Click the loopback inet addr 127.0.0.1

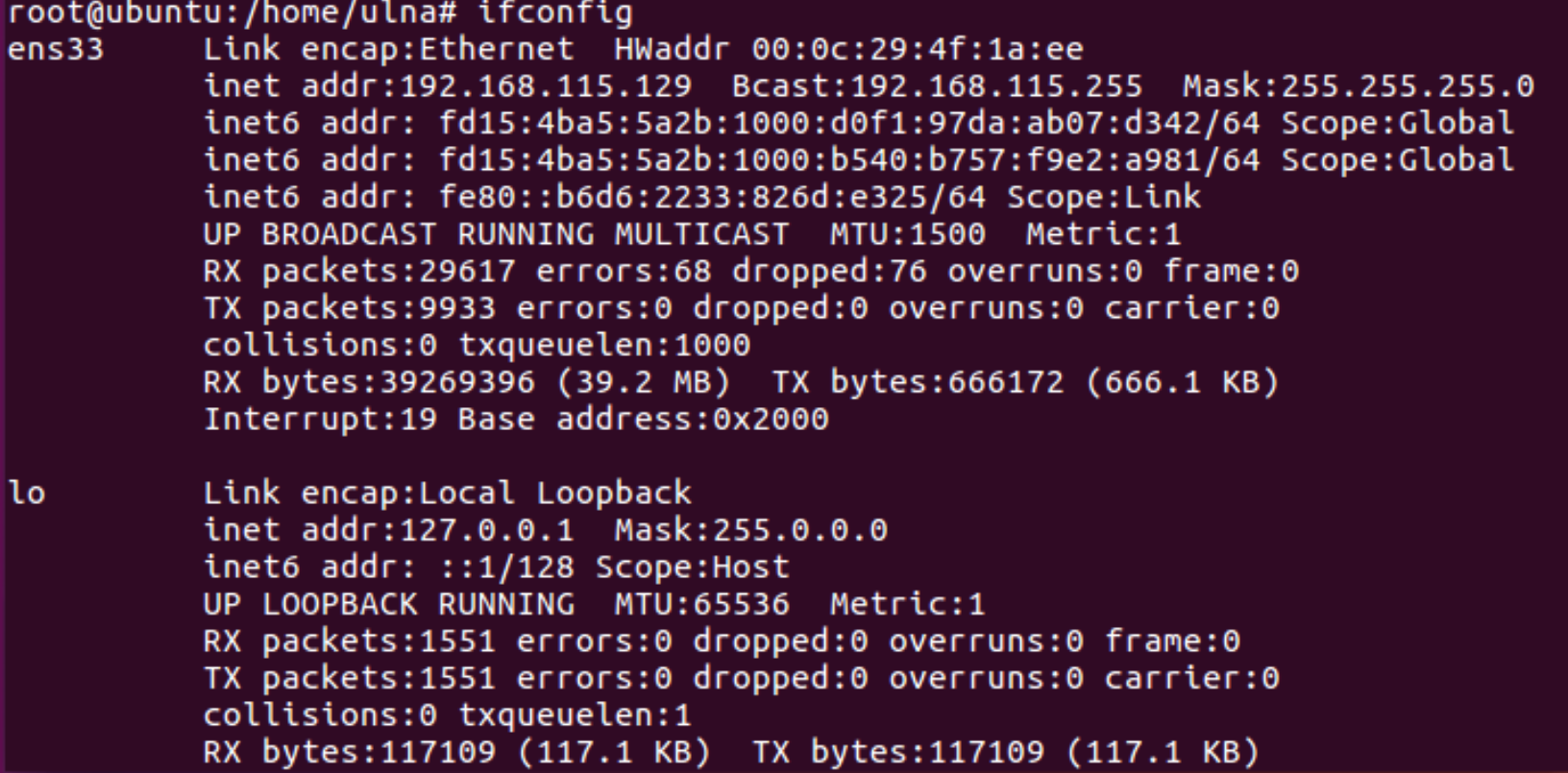click(x=388, y=530)
